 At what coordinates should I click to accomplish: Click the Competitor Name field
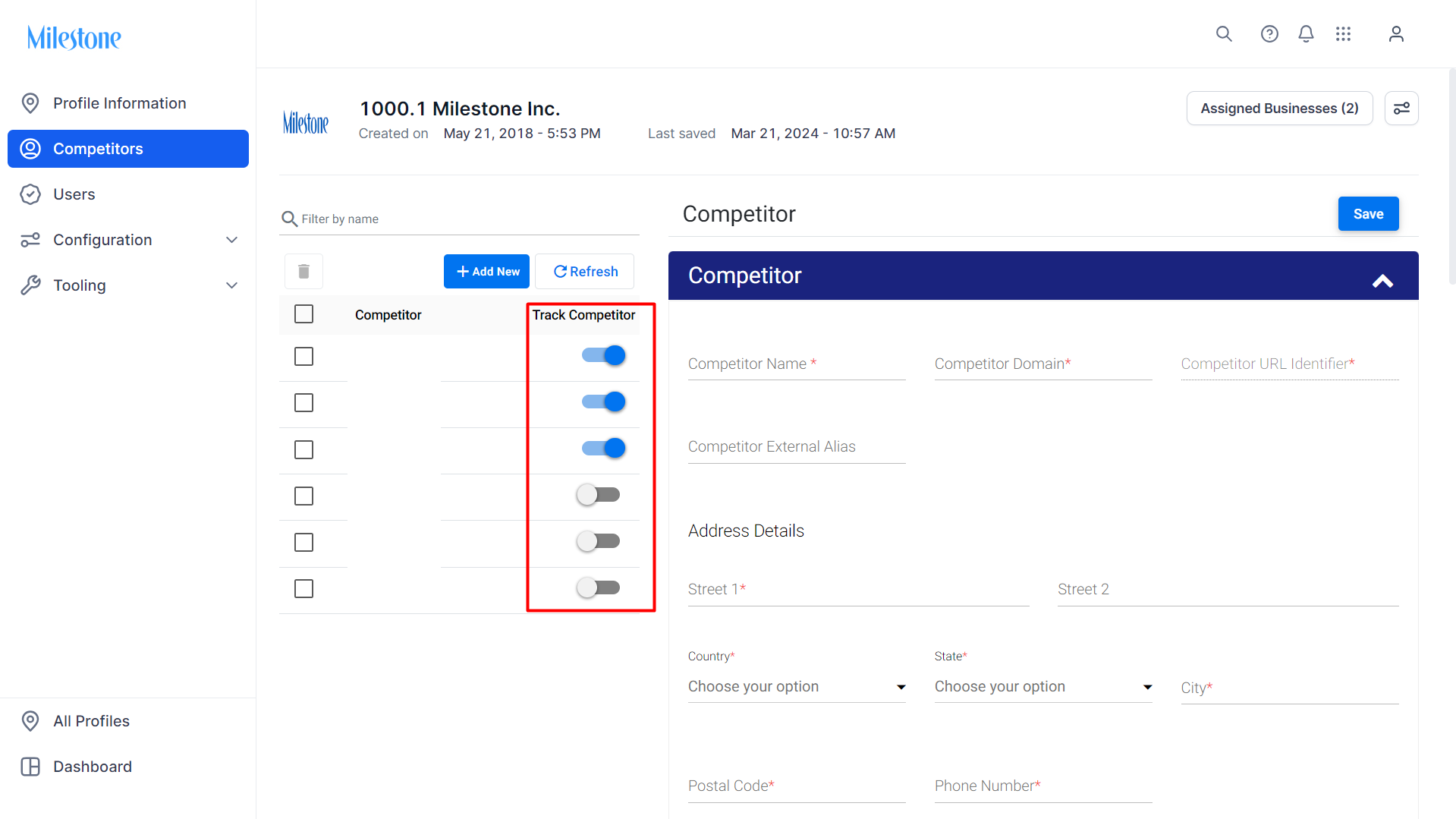(x=797, y=364)
